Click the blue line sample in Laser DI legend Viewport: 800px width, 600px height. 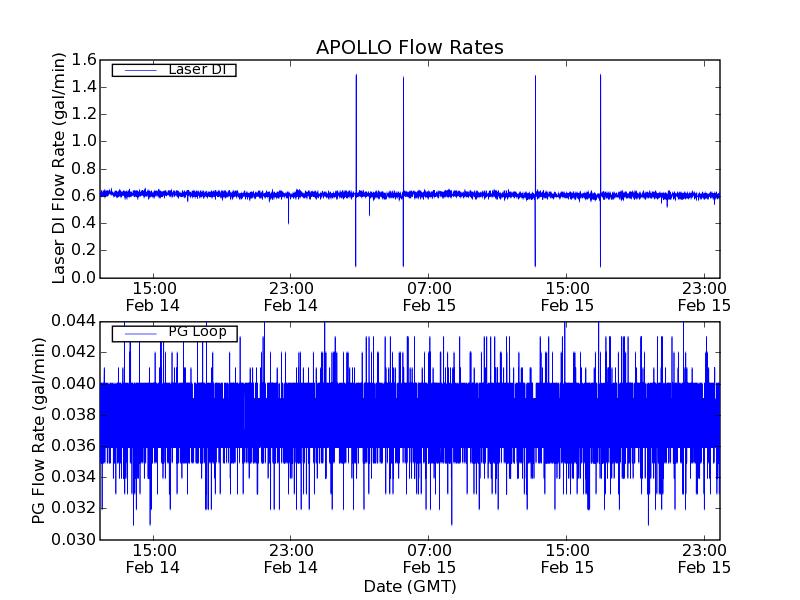pos(140,70)
